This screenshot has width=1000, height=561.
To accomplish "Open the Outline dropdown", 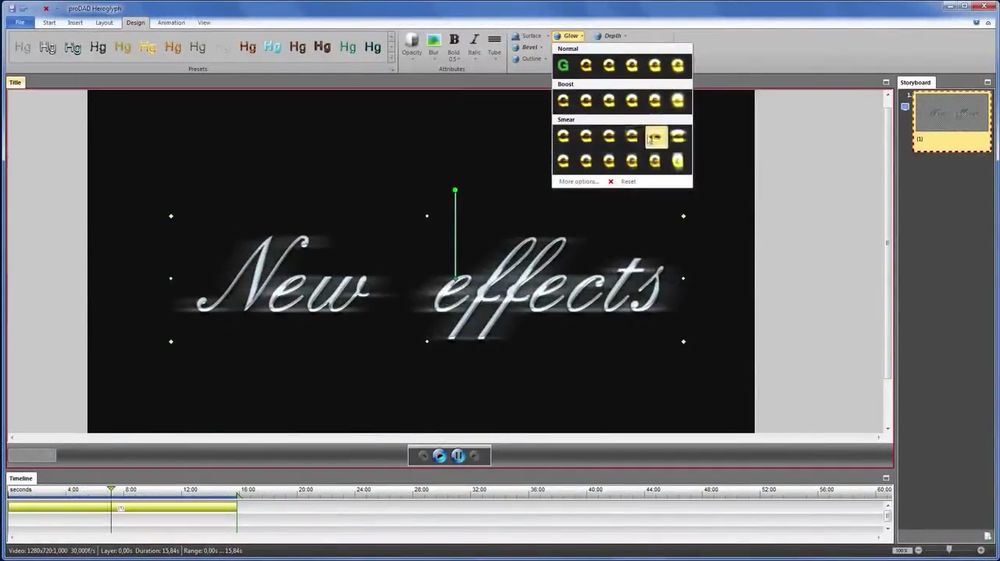I will tap(531, 59).
